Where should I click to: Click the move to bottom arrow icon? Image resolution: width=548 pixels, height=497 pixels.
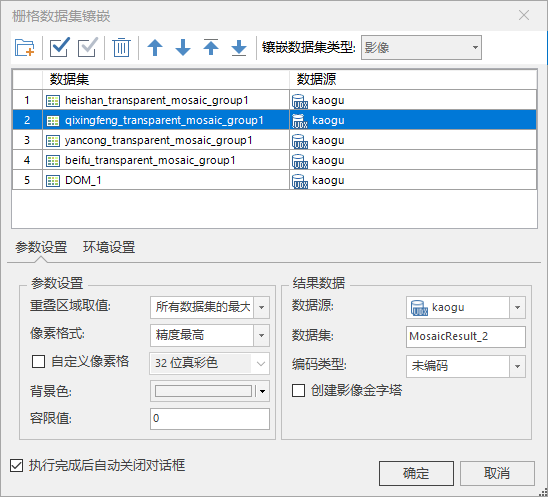(x=239, y=48)
